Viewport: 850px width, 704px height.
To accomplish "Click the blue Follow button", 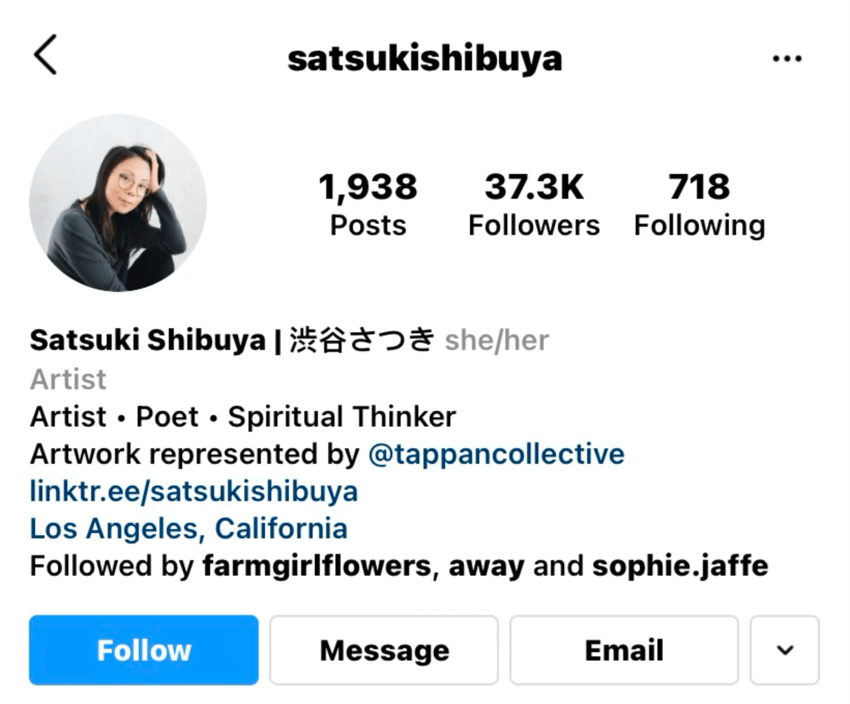I will (x=144, y=650).
